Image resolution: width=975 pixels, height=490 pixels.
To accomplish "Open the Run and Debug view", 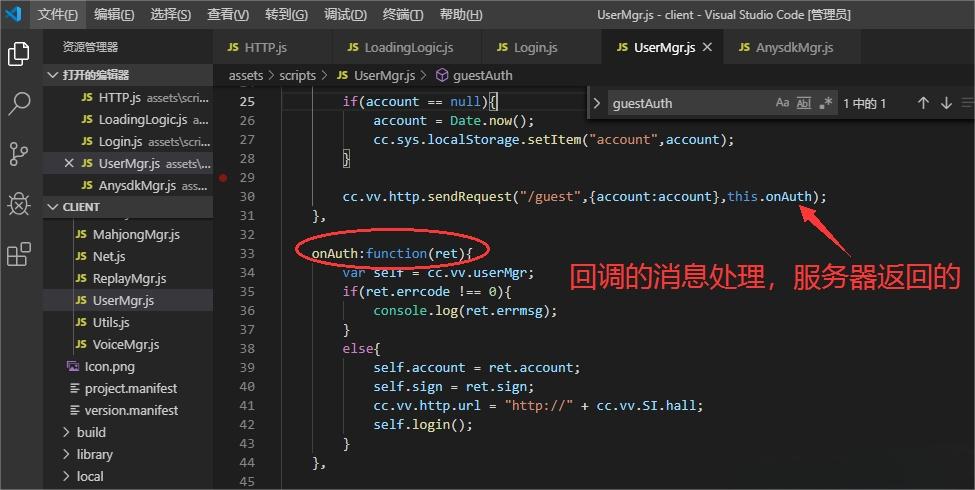I will pos(19,204).
